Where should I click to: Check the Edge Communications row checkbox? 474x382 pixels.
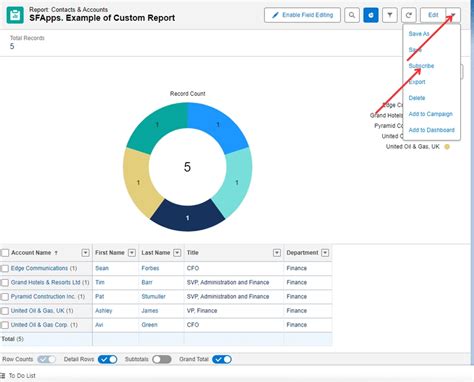click(5, 269)
